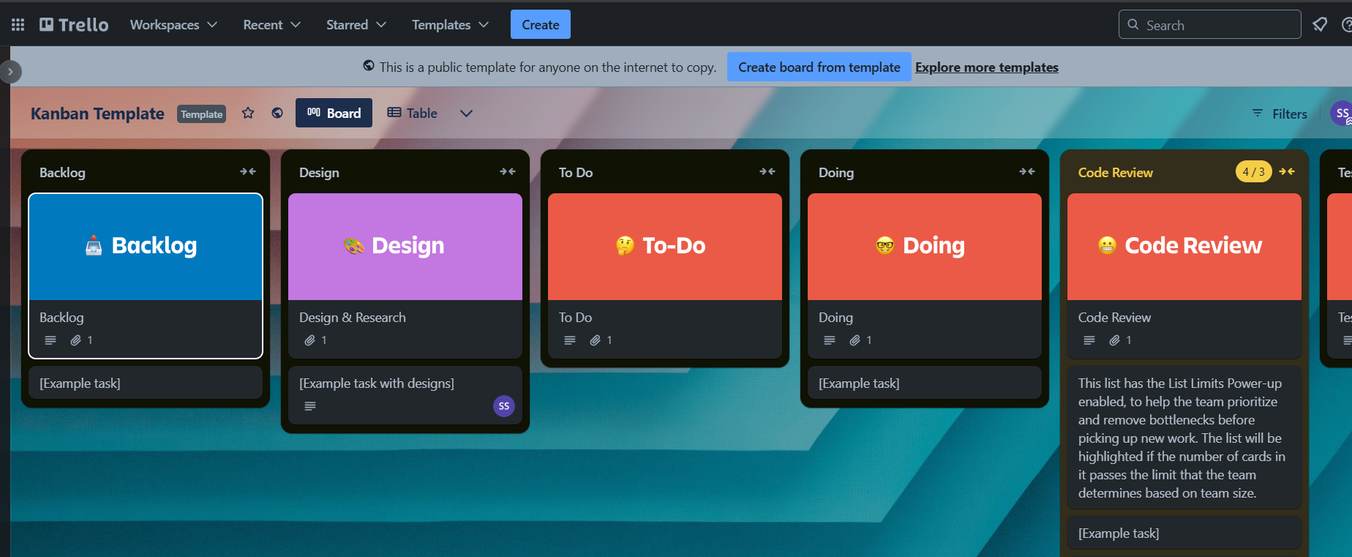Open the Recent dropdown menu
This screenshot has width=1352, height=557.
tap(272, 25)
